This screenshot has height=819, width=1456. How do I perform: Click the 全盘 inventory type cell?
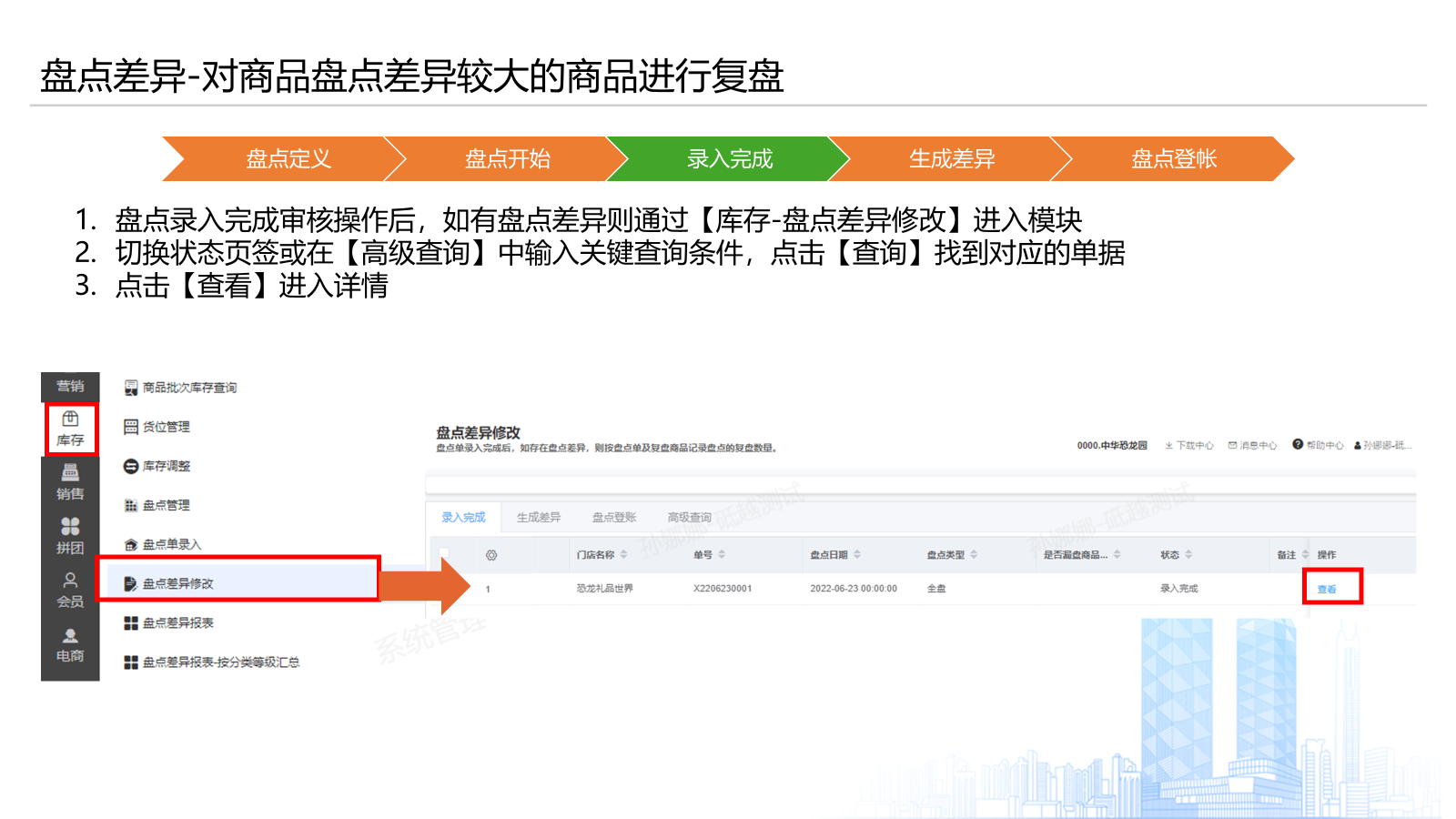[936, 589]
